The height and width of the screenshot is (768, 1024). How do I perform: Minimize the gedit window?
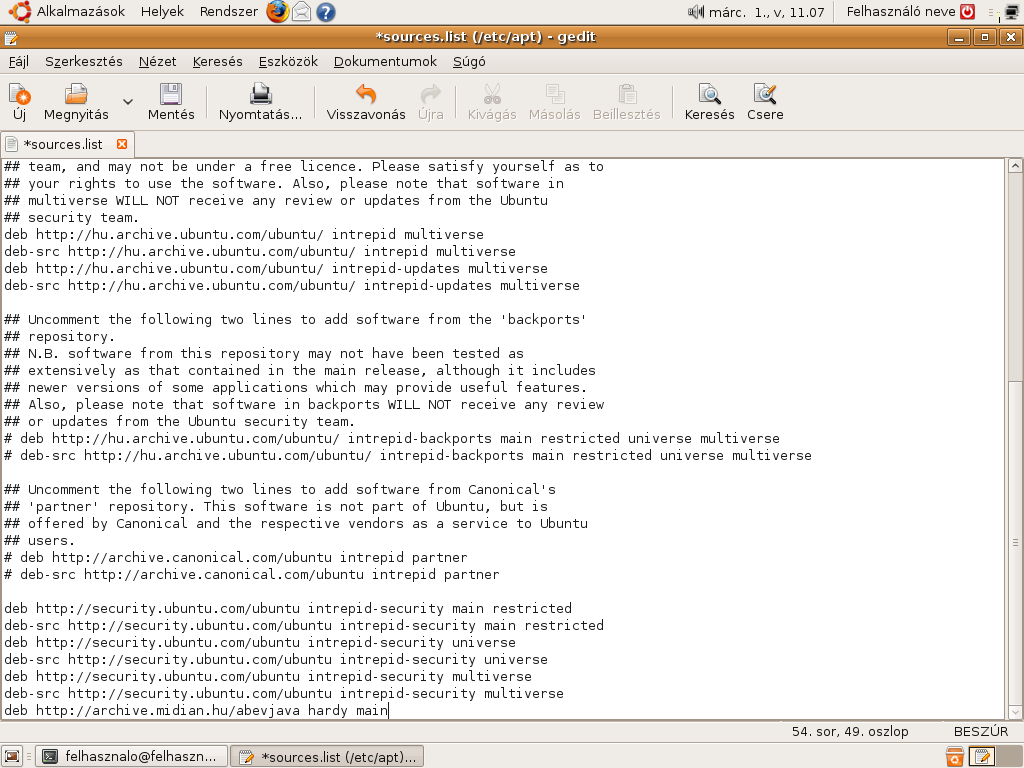(959, 37)
